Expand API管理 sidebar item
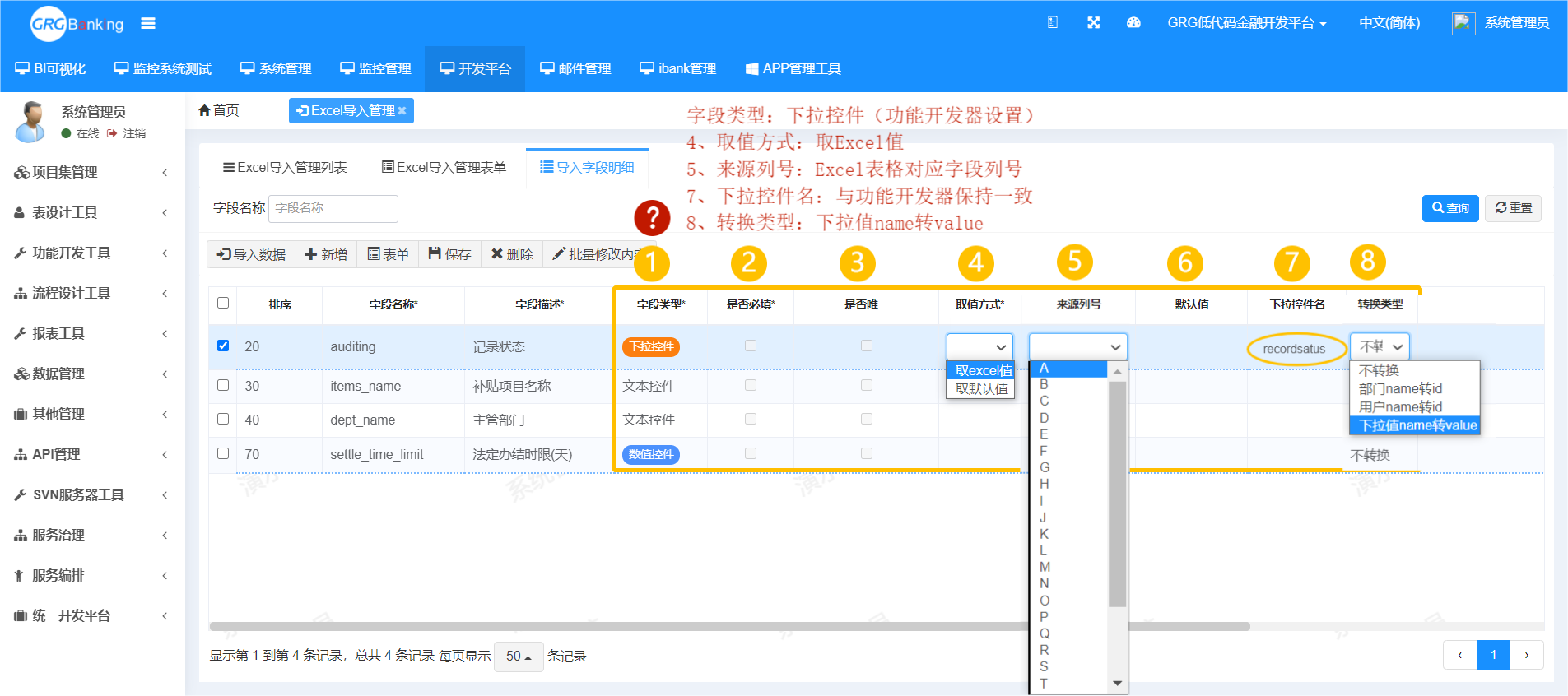The image size is (1568, 696). [92, 454]
